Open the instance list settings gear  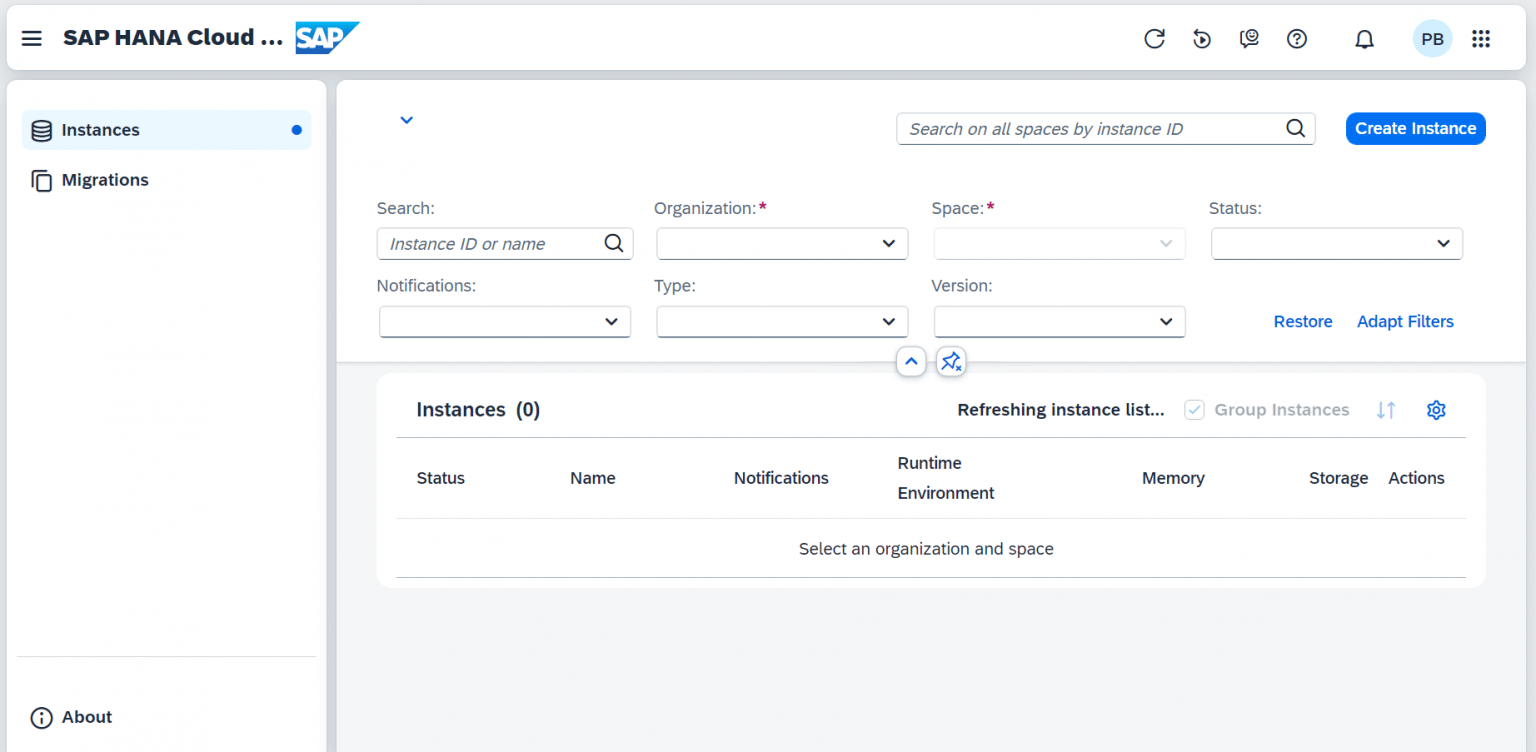[x=1436, y=410]
